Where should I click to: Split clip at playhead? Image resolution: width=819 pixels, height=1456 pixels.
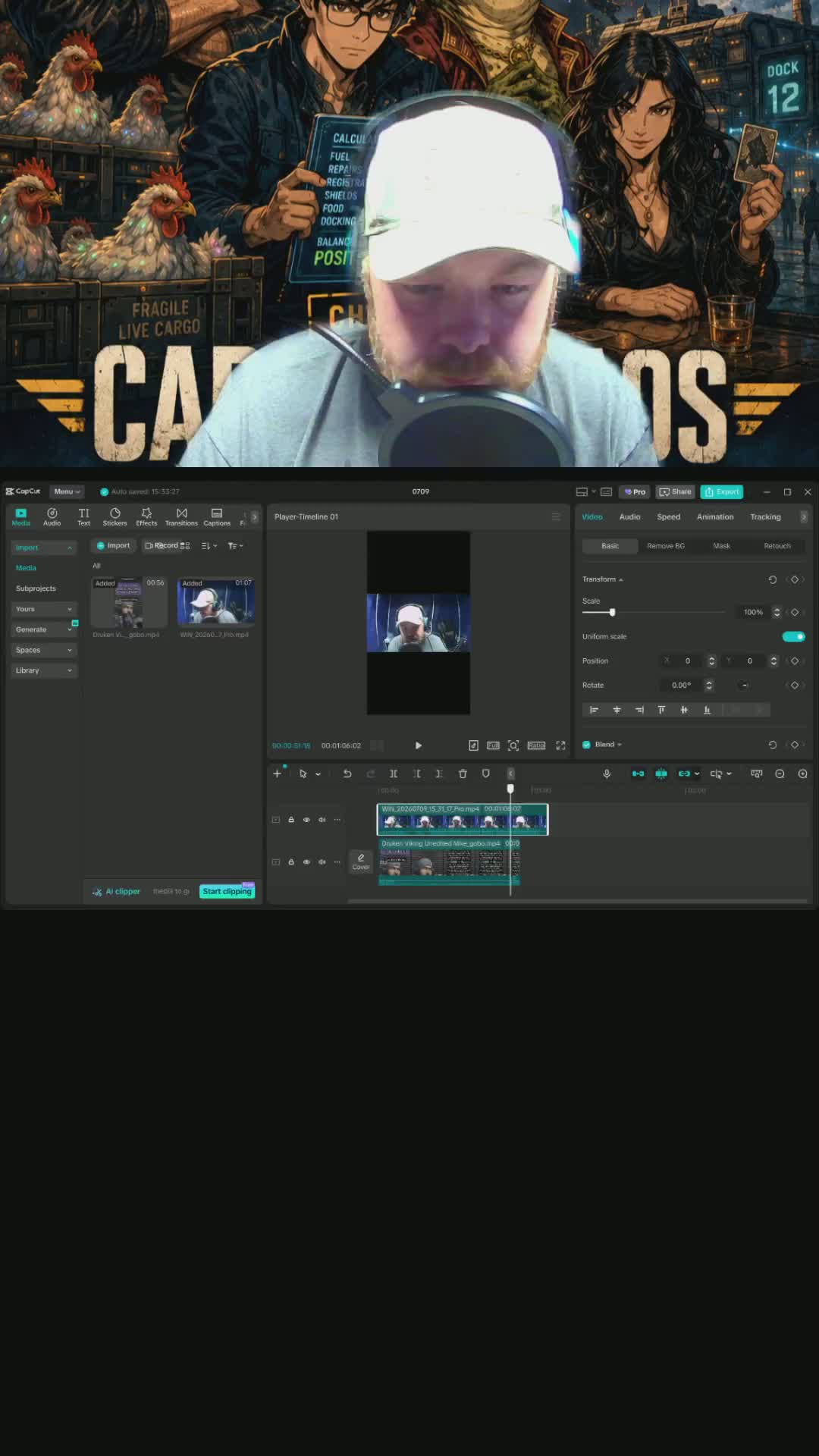[x=394, y=773]
